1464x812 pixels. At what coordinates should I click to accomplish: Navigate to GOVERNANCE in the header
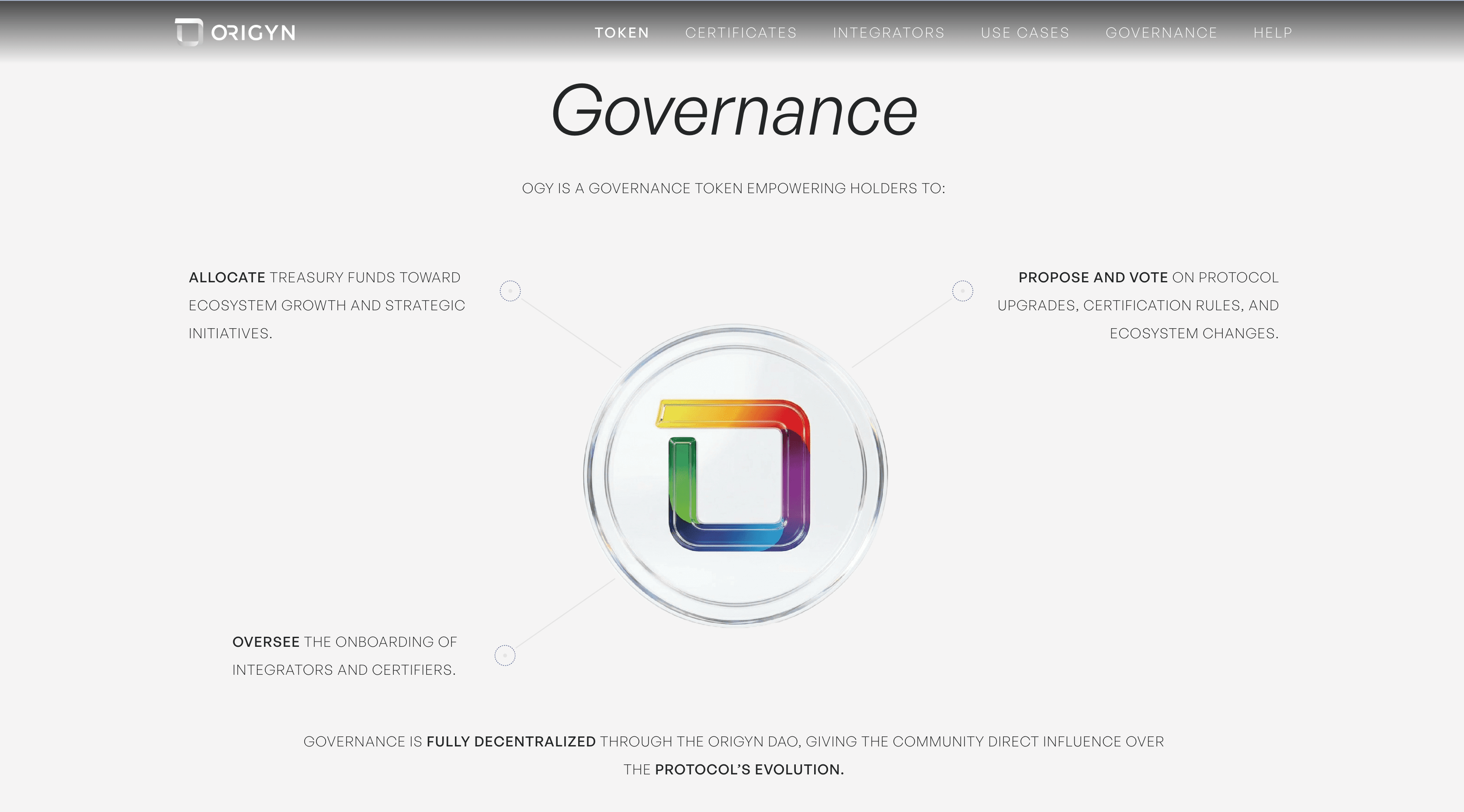tap(1162, 33)
